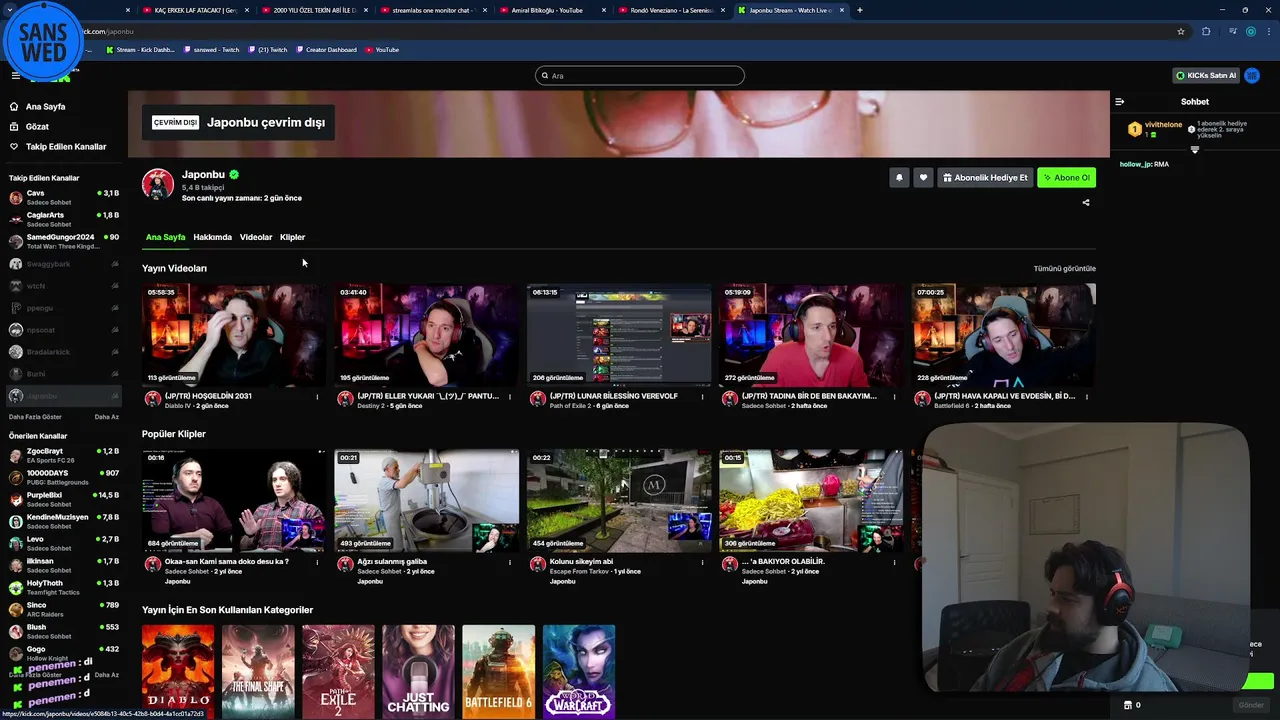Click Tümünü görüntüle link
Screen dimensions: 1280x720
pyautogui.click(x=1064, y=268)
